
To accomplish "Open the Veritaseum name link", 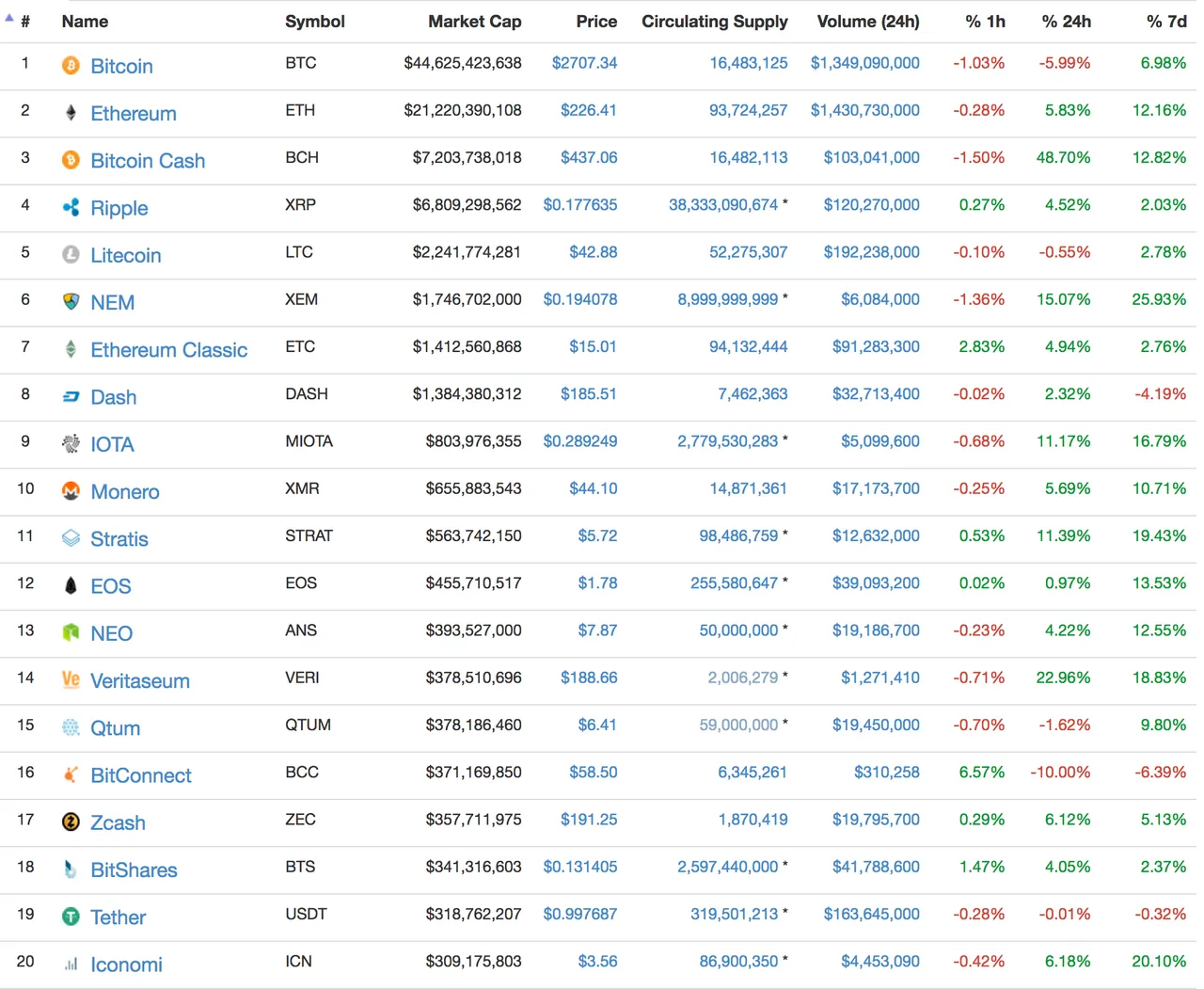I will (x=140, y=680).
